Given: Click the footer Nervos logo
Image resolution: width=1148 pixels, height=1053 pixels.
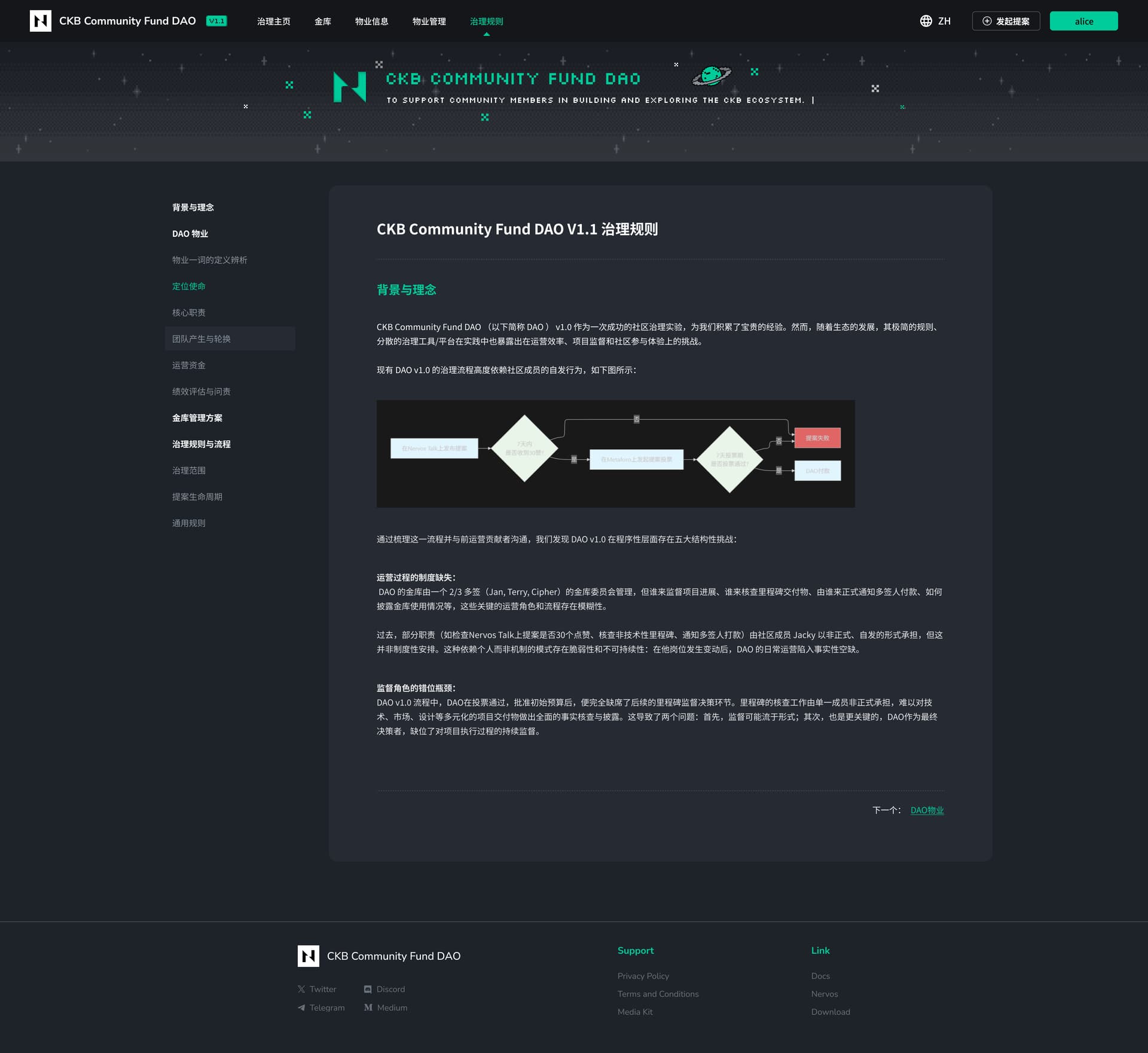Looking at the screenshot, I should click(x=309, y=956).
